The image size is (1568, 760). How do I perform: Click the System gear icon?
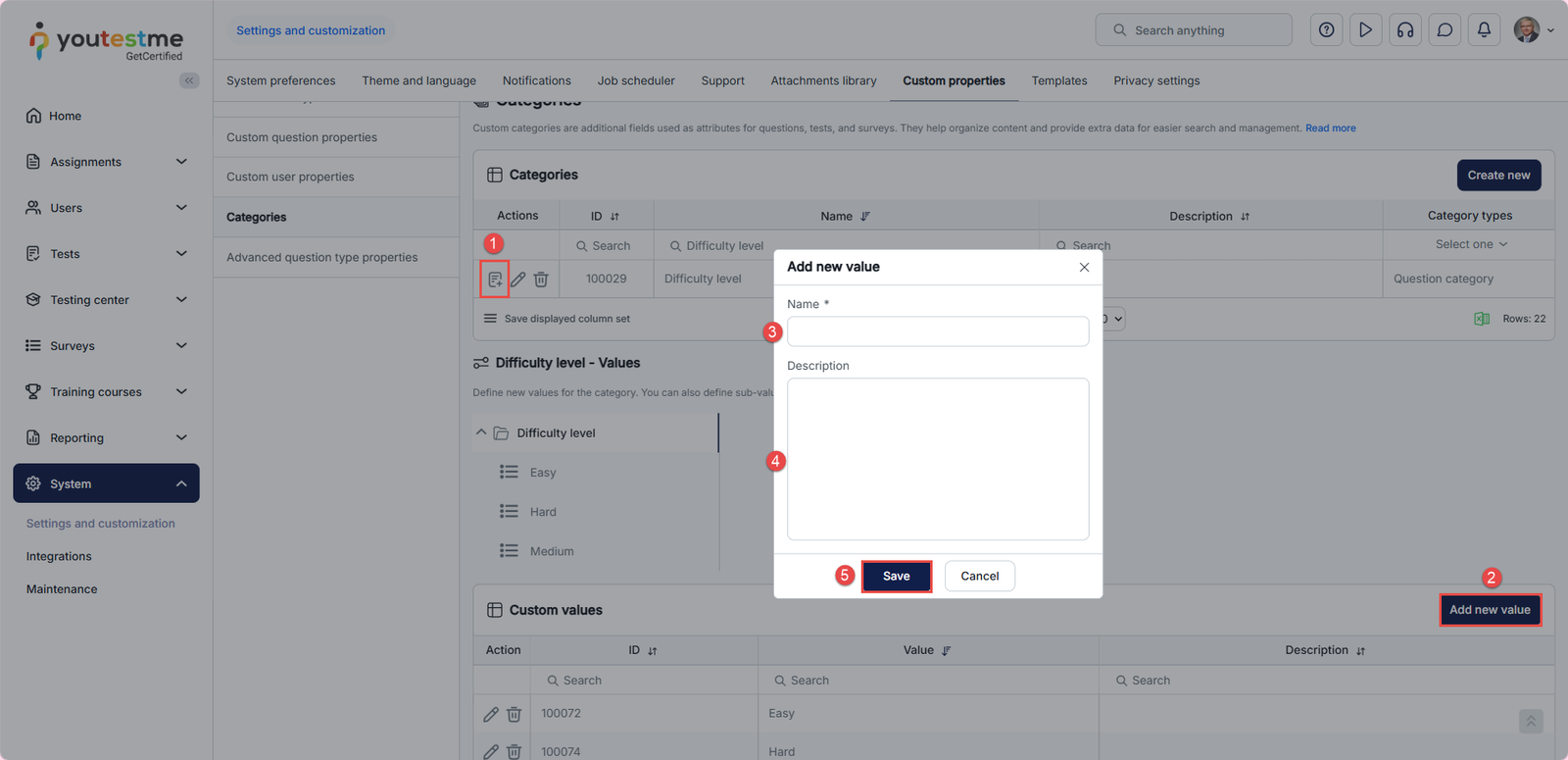click(33, 484)
